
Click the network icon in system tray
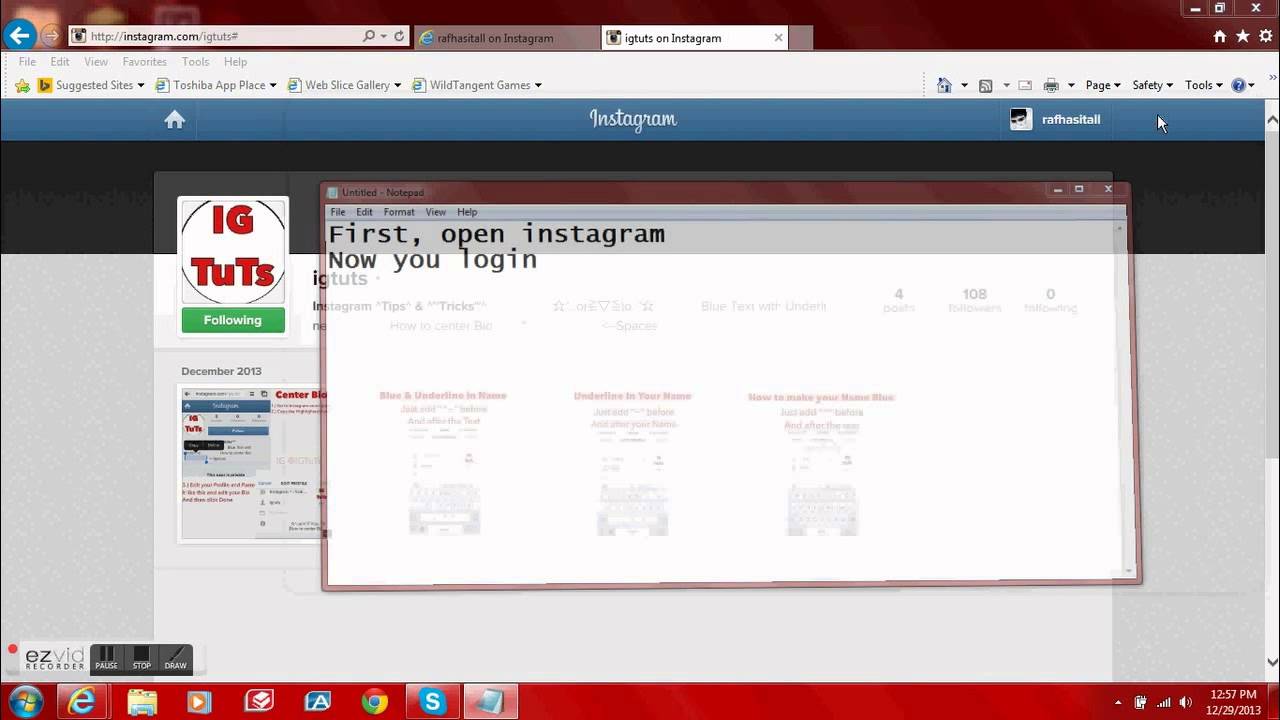(x=1163, y=702)
